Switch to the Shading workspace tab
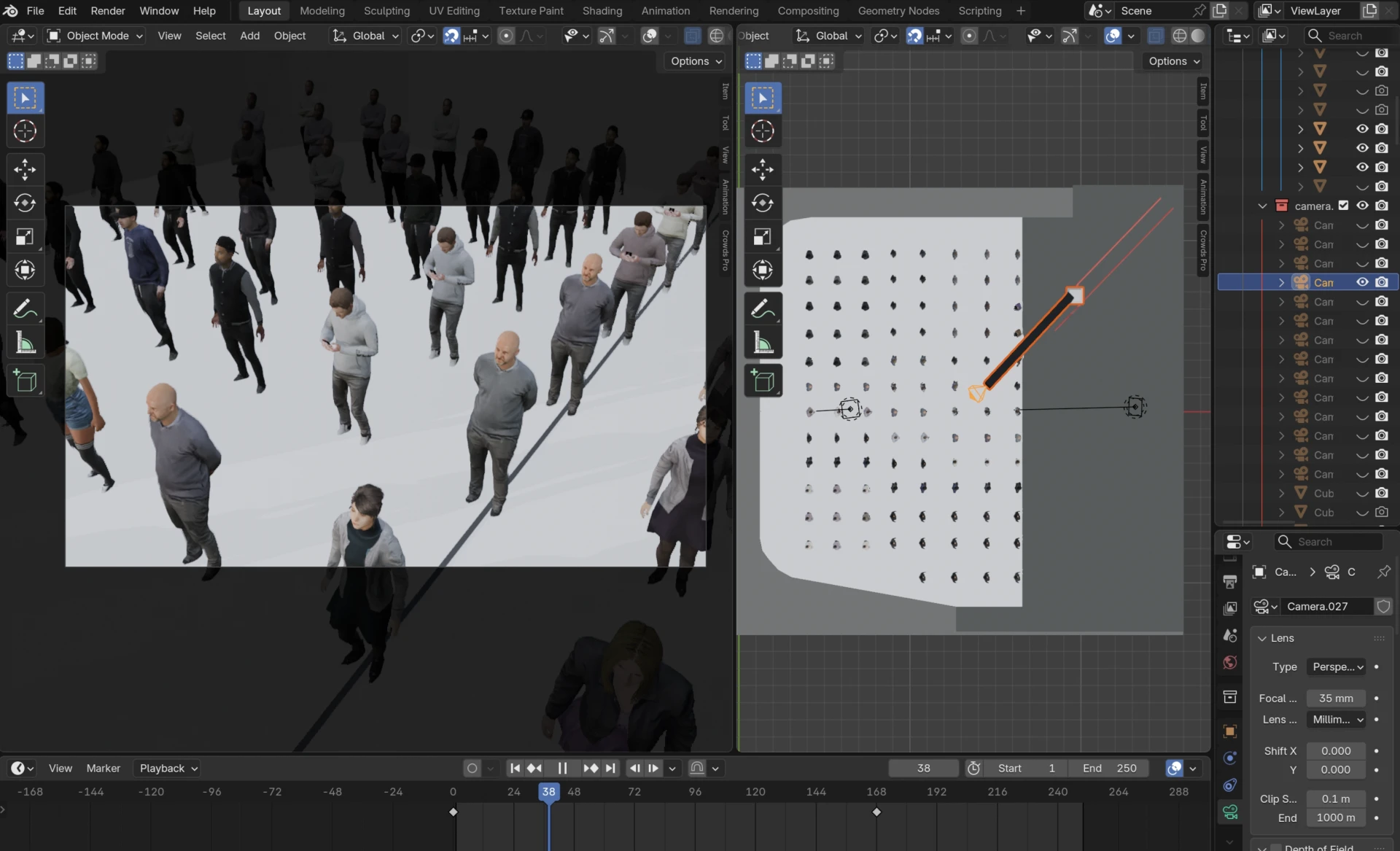This screenshot has width=1400, height=851. click(x=602, y=11)
